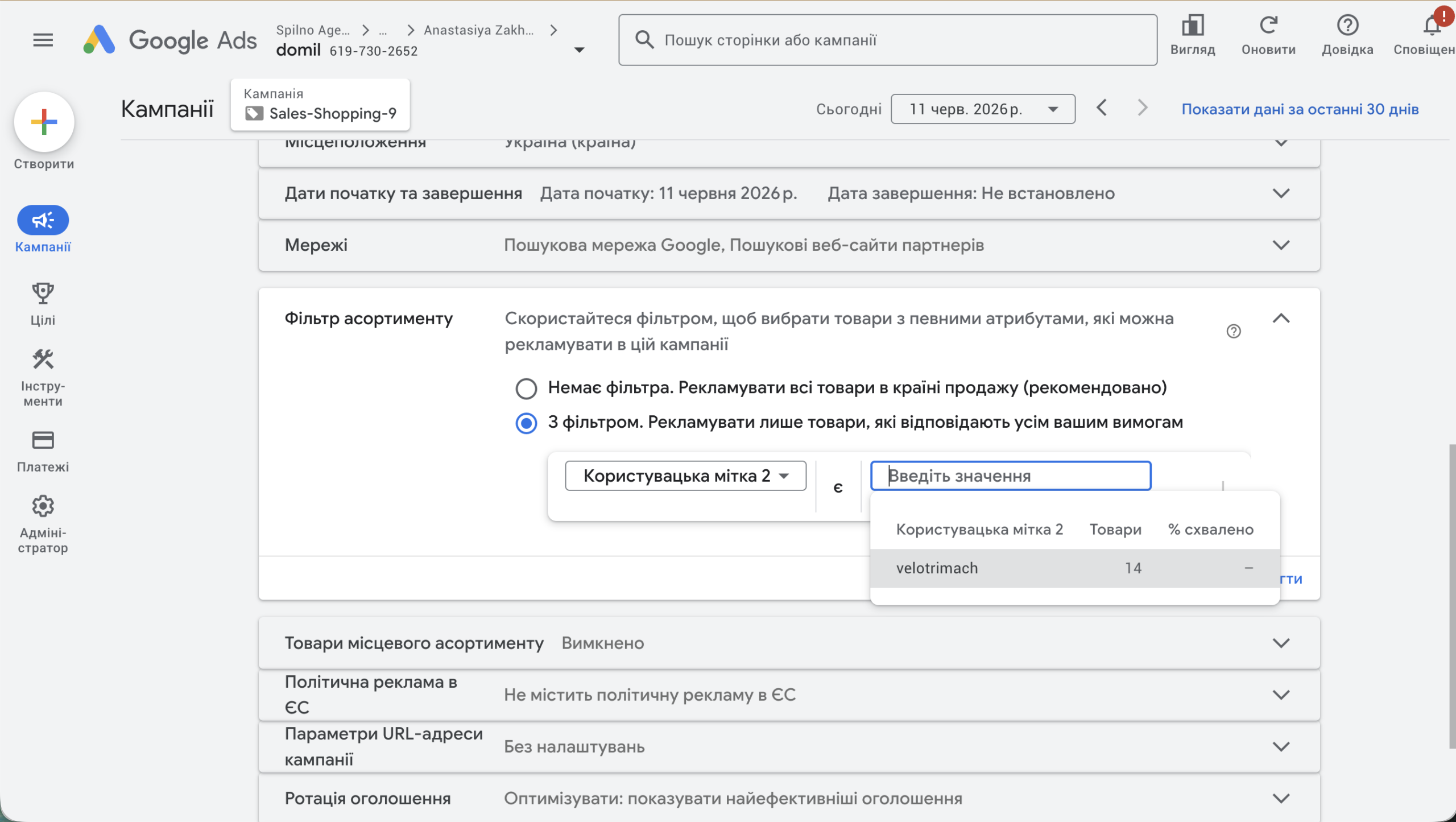
Task: Open the Платежі billing section
Action: [43, 452]
